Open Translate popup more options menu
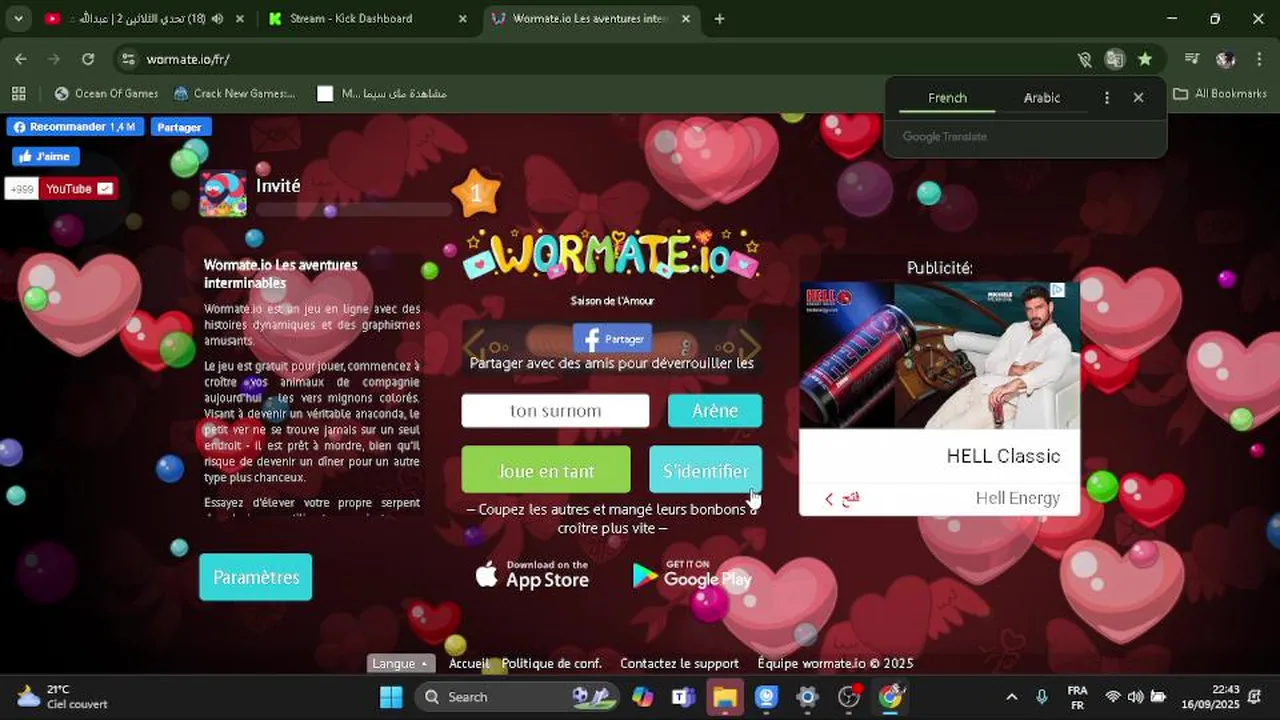The height and width of the screenshot is (720, 1280). (x=1106, y=97)
